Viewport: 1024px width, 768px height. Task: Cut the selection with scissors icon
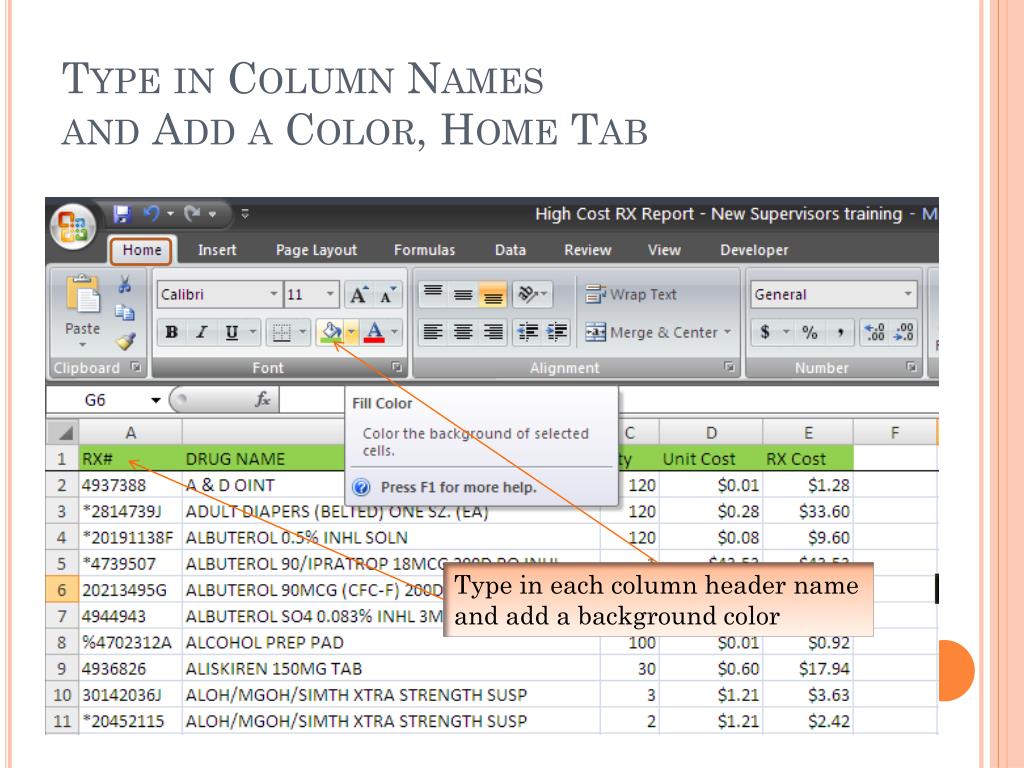pyautogui.click(x=125, y=284)
